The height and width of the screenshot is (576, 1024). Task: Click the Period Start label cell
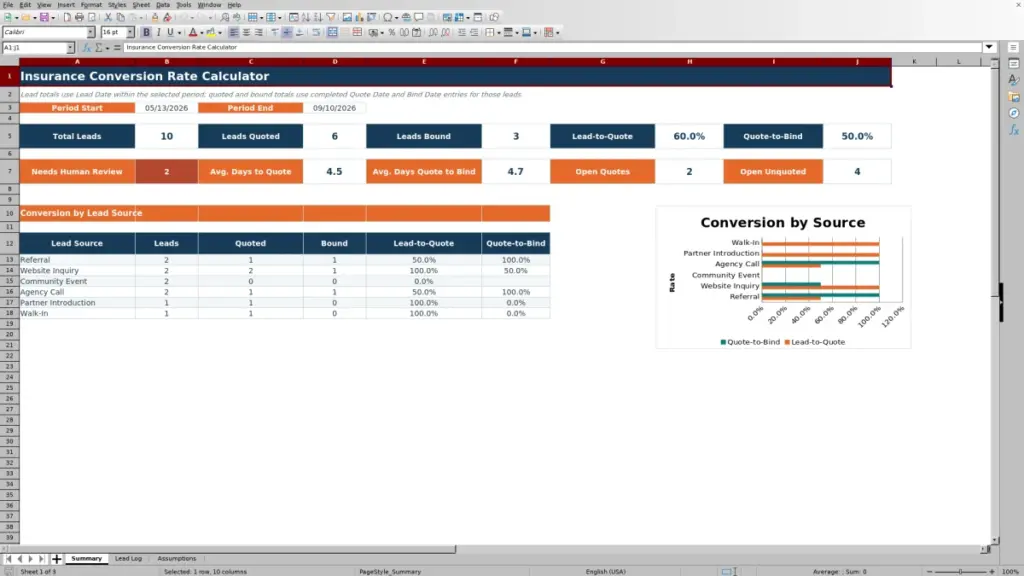pyautogui.click(x=77, y=108)
